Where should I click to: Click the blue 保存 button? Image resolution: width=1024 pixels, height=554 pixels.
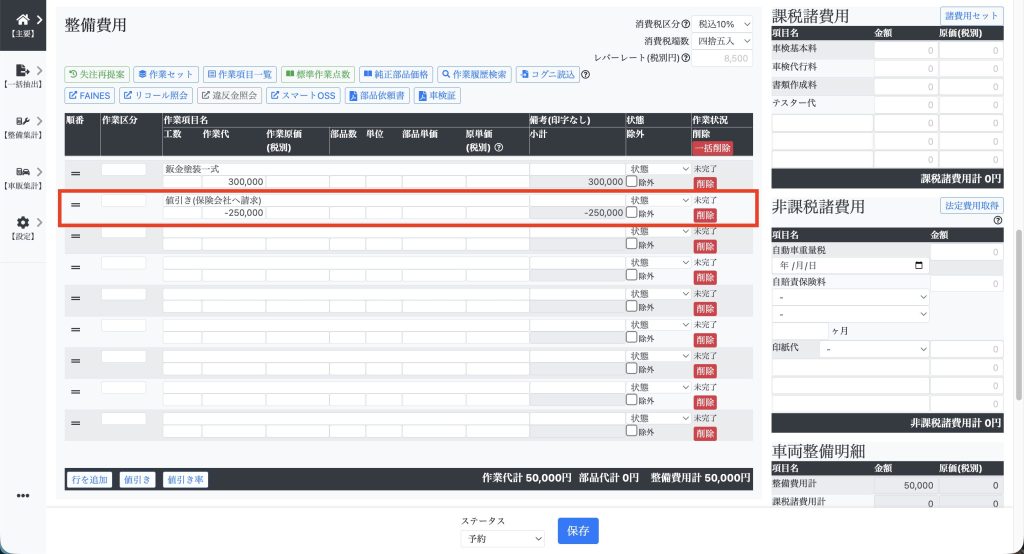578,531
